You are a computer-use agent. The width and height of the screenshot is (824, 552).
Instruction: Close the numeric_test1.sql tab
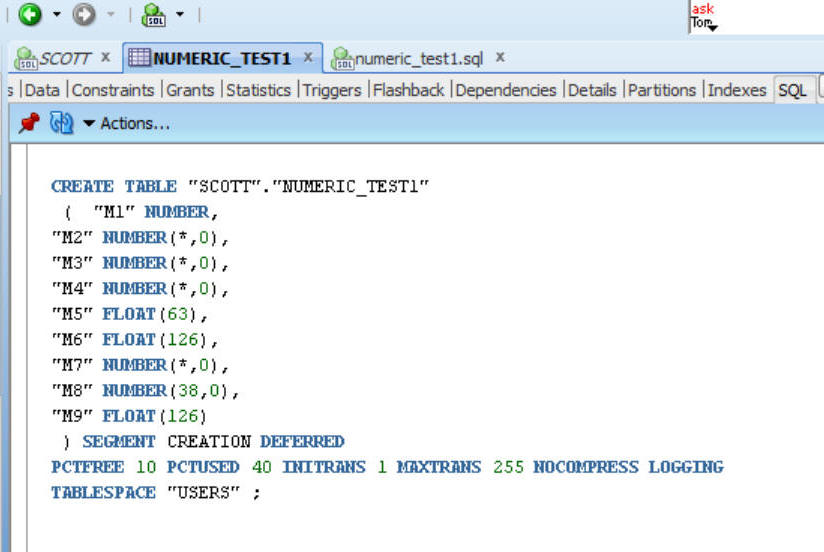pyautogui.click(x=500, y=57)
